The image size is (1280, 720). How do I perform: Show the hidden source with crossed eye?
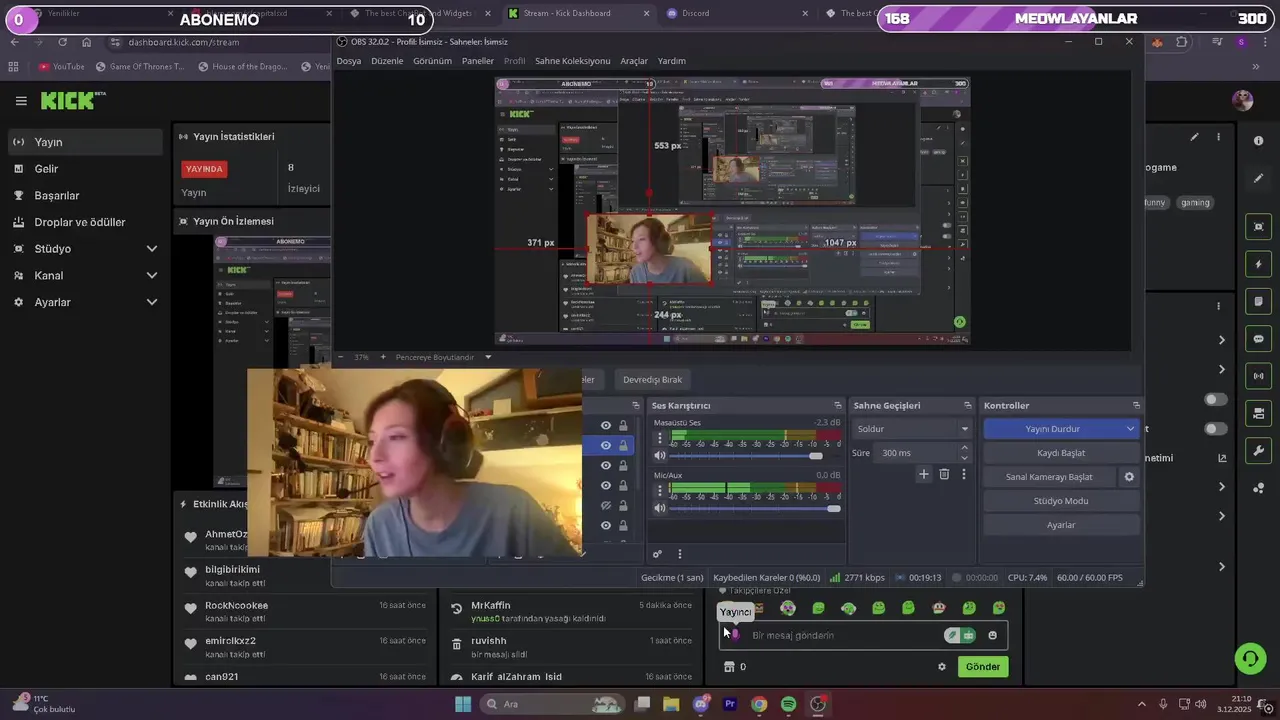pyautogui.click(x=605, y=505)
